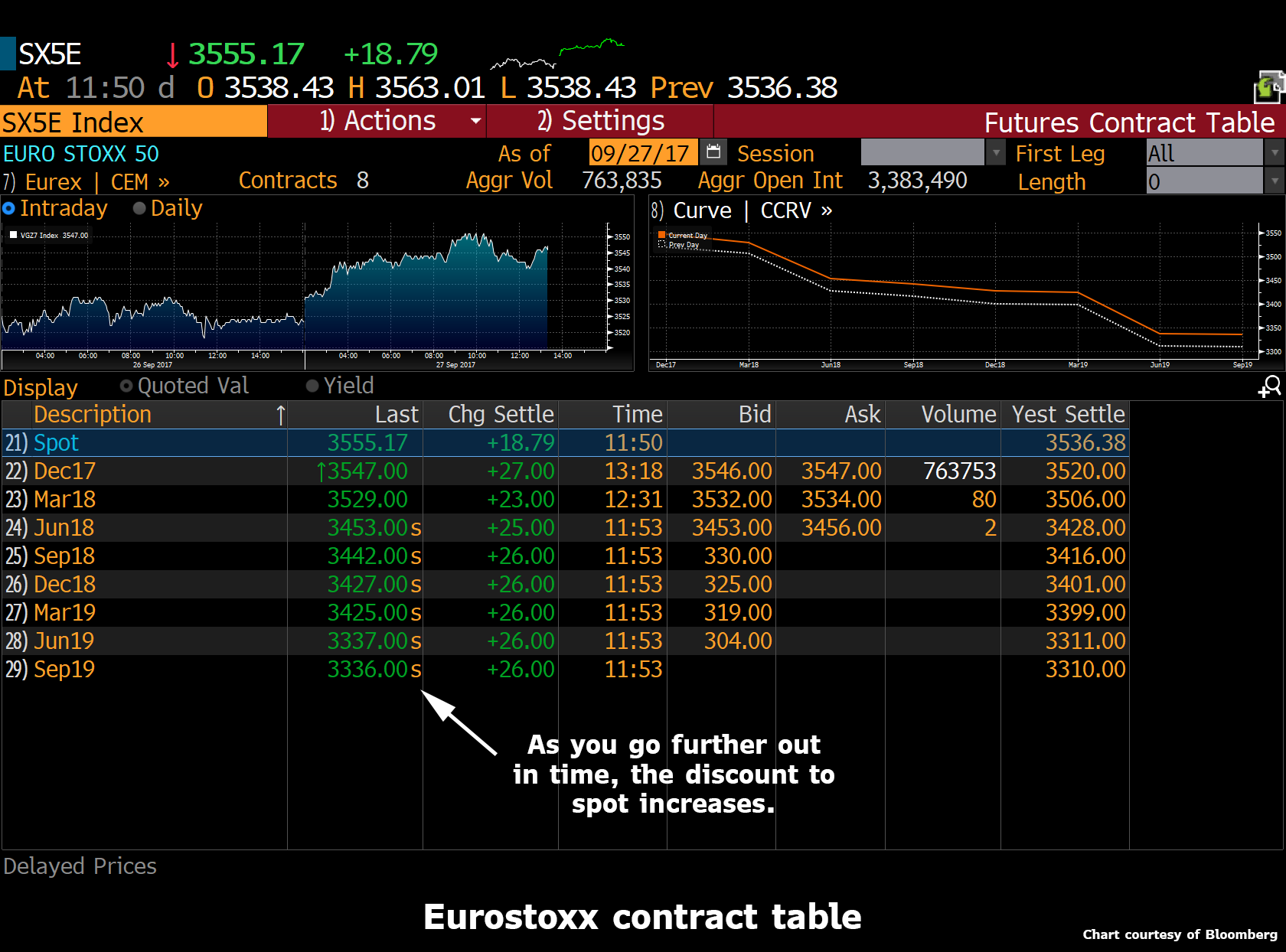This screenshot has width=1286, height=952.
Task: Select the Spot row
Action: pos(565,442)
